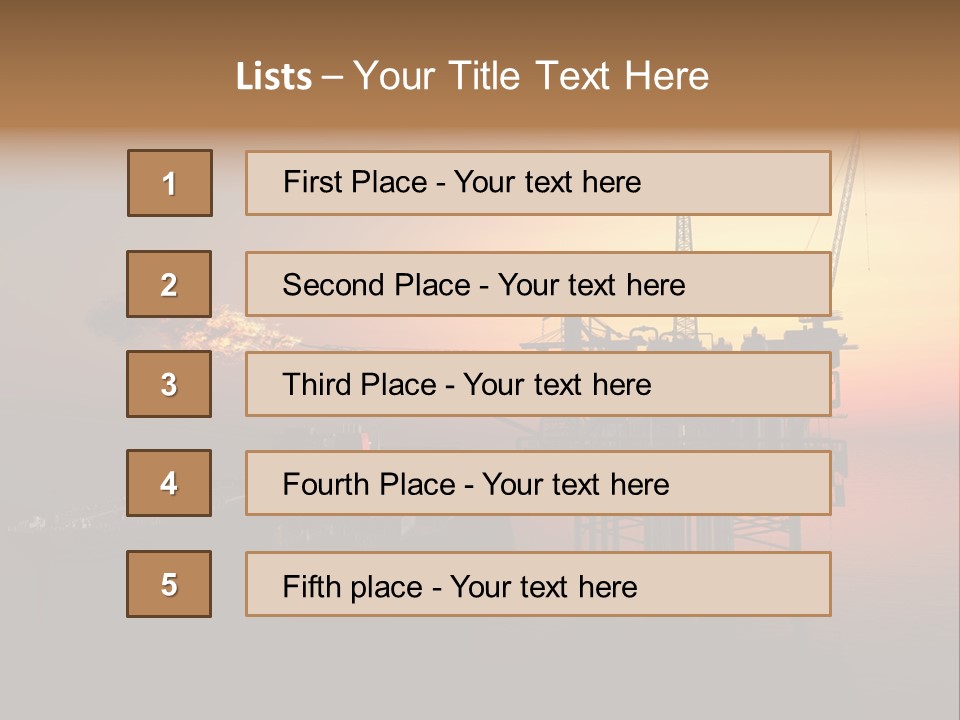Click the number 5 box
The height and width of the screenshot is (720, 960).
(169, 584)
